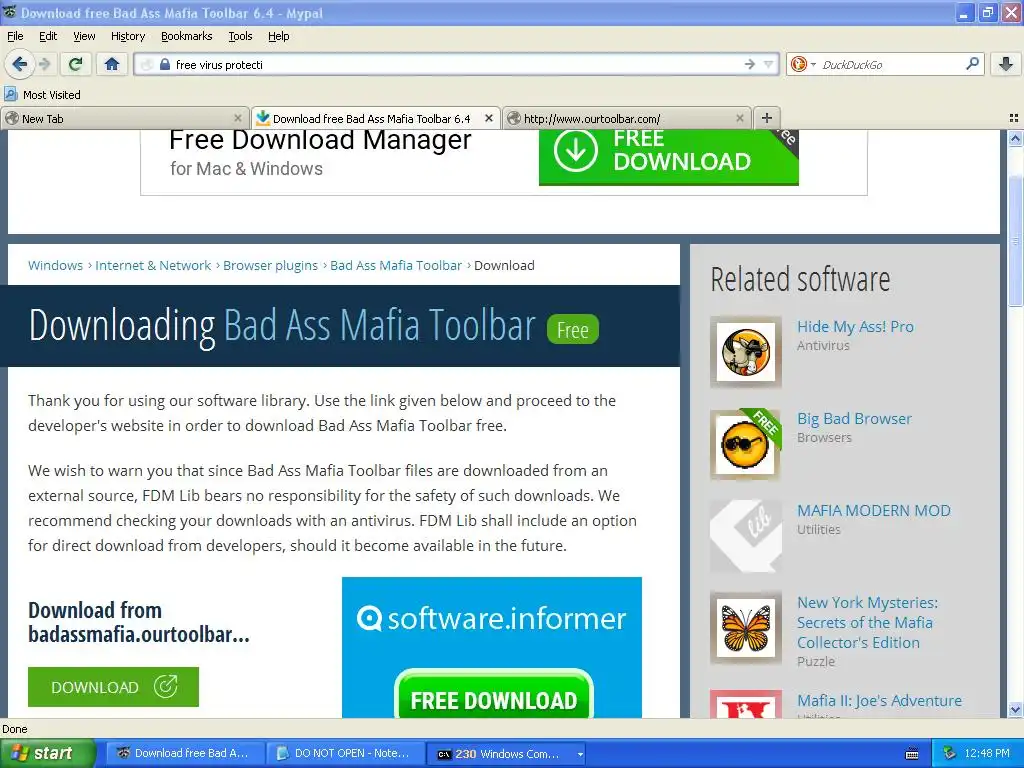The image size is (1024, 768).
Task: Open the File menu
Action: [x=15, y=36]
